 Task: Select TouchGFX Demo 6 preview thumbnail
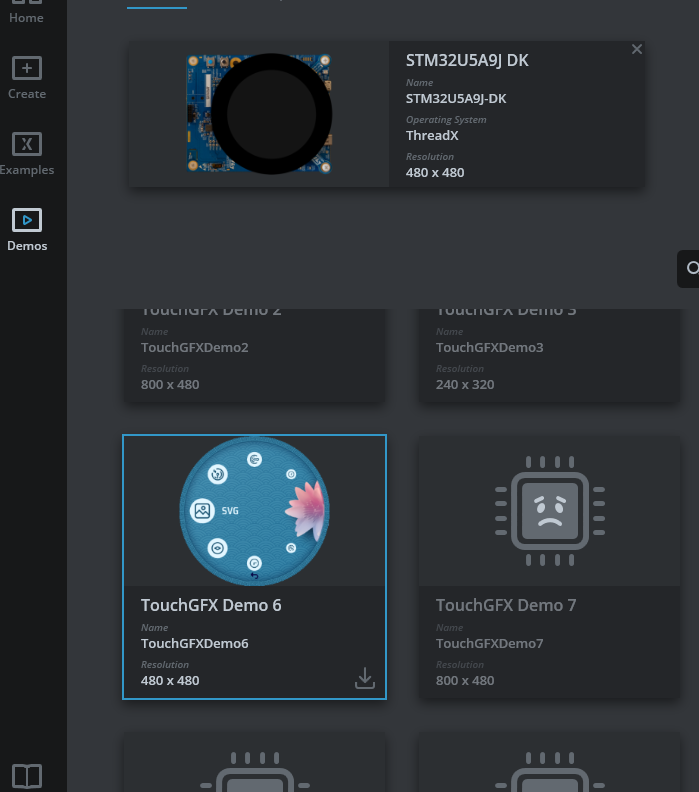[x=255, y=511]
